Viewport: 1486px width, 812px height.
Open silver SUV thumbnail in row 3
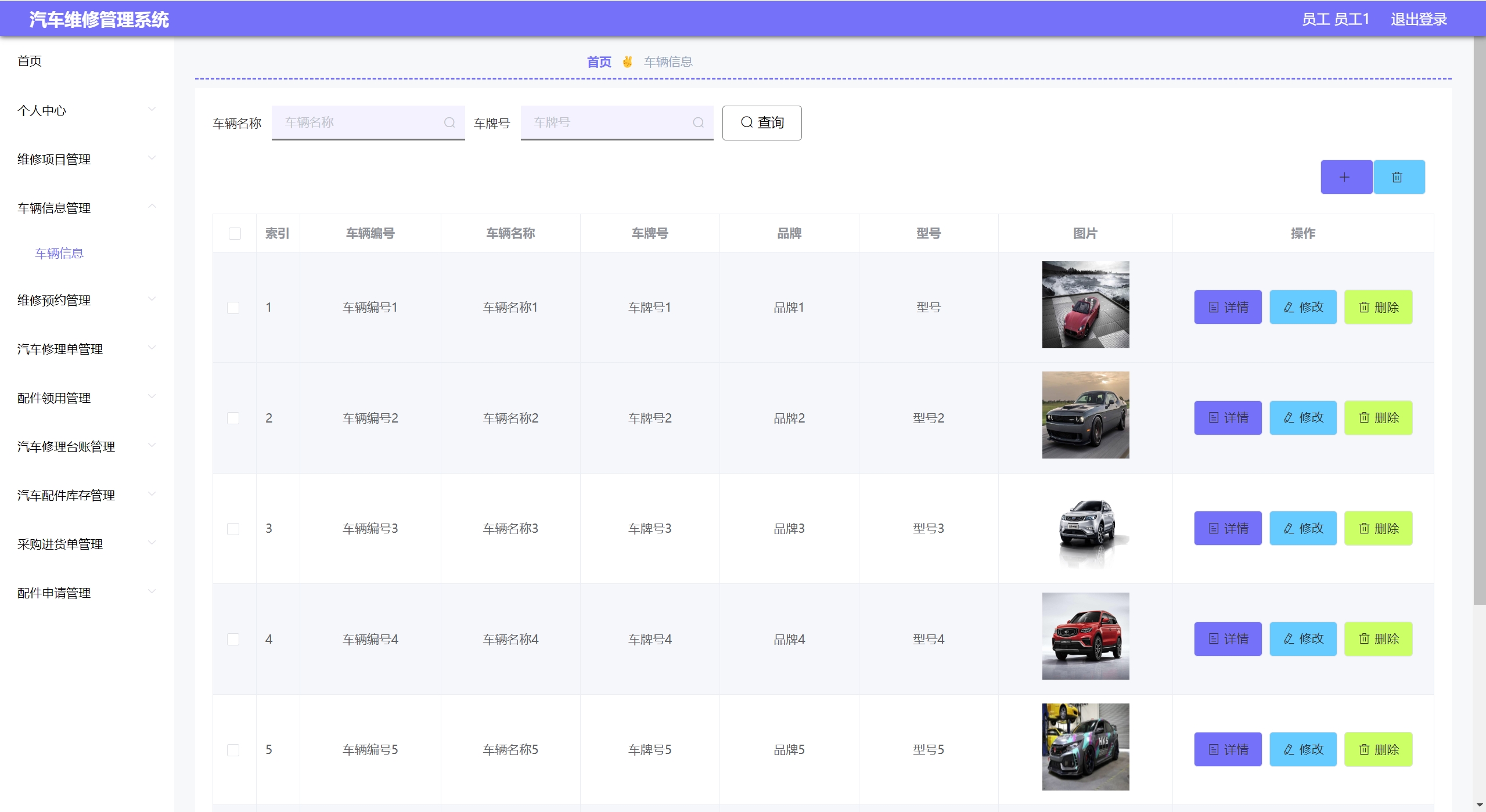[1085, 526]
